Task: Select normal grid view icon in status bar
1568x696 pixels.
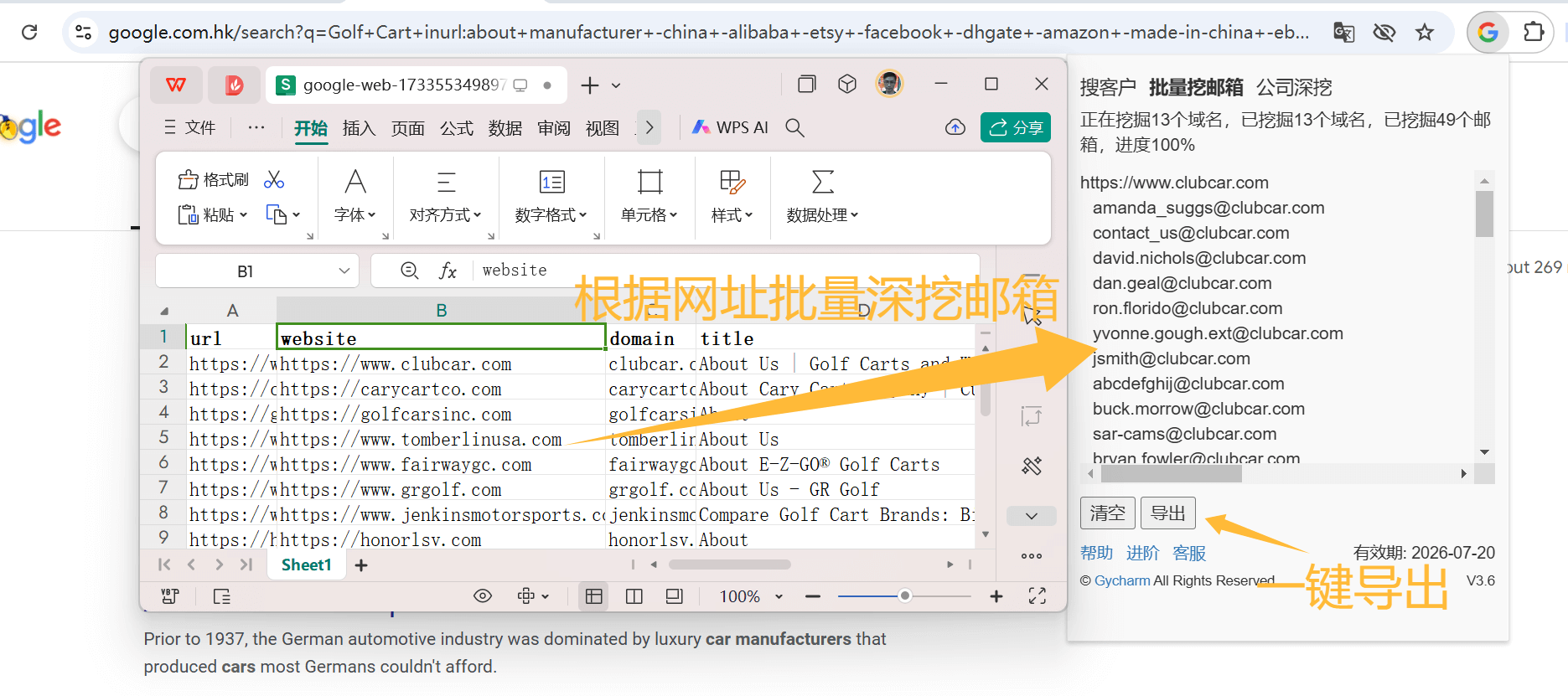Action: [x=594, y=596]
